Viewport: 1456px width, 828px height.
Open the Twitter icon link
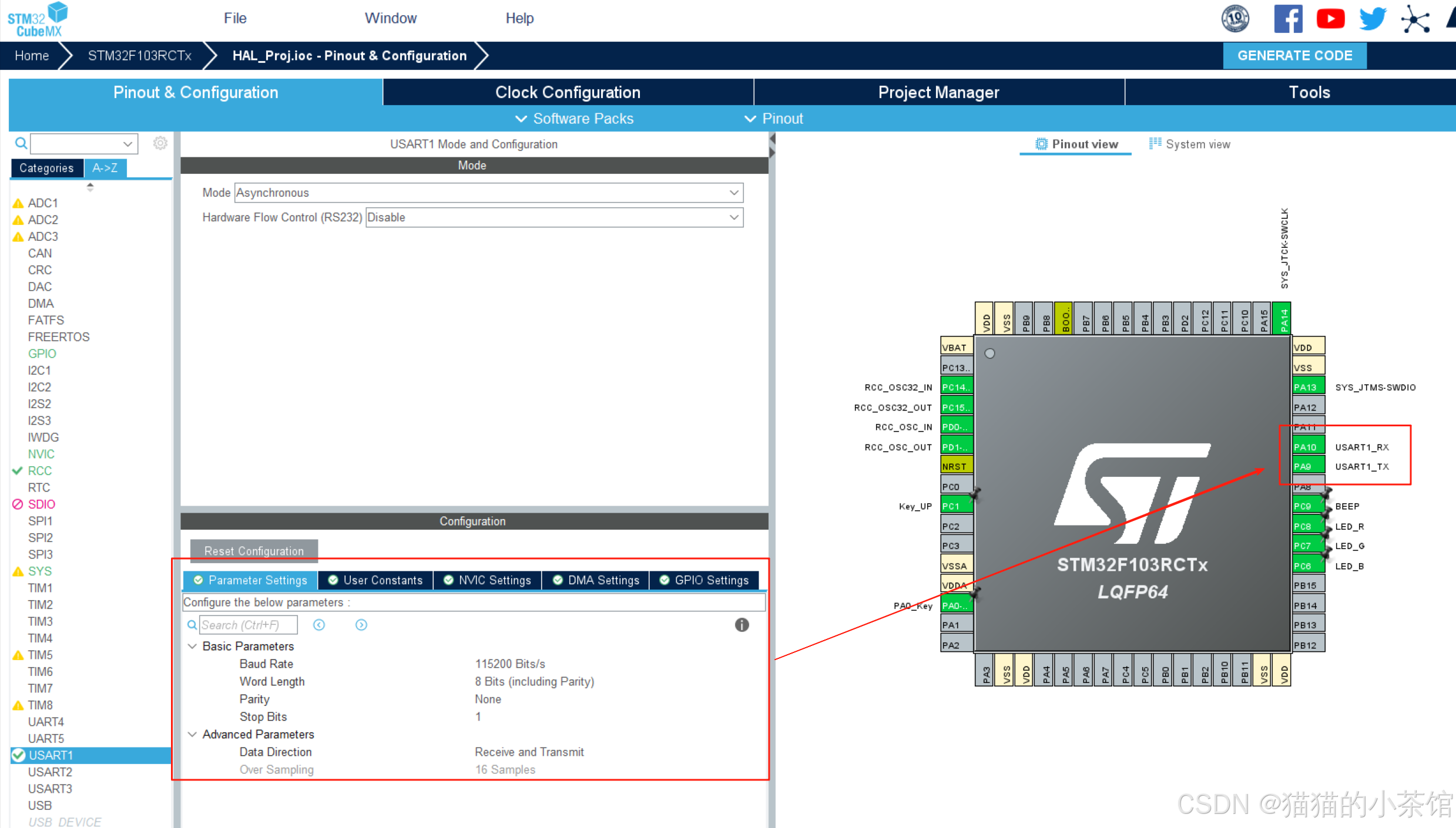pyautogui.click(x=1373, y=19)
